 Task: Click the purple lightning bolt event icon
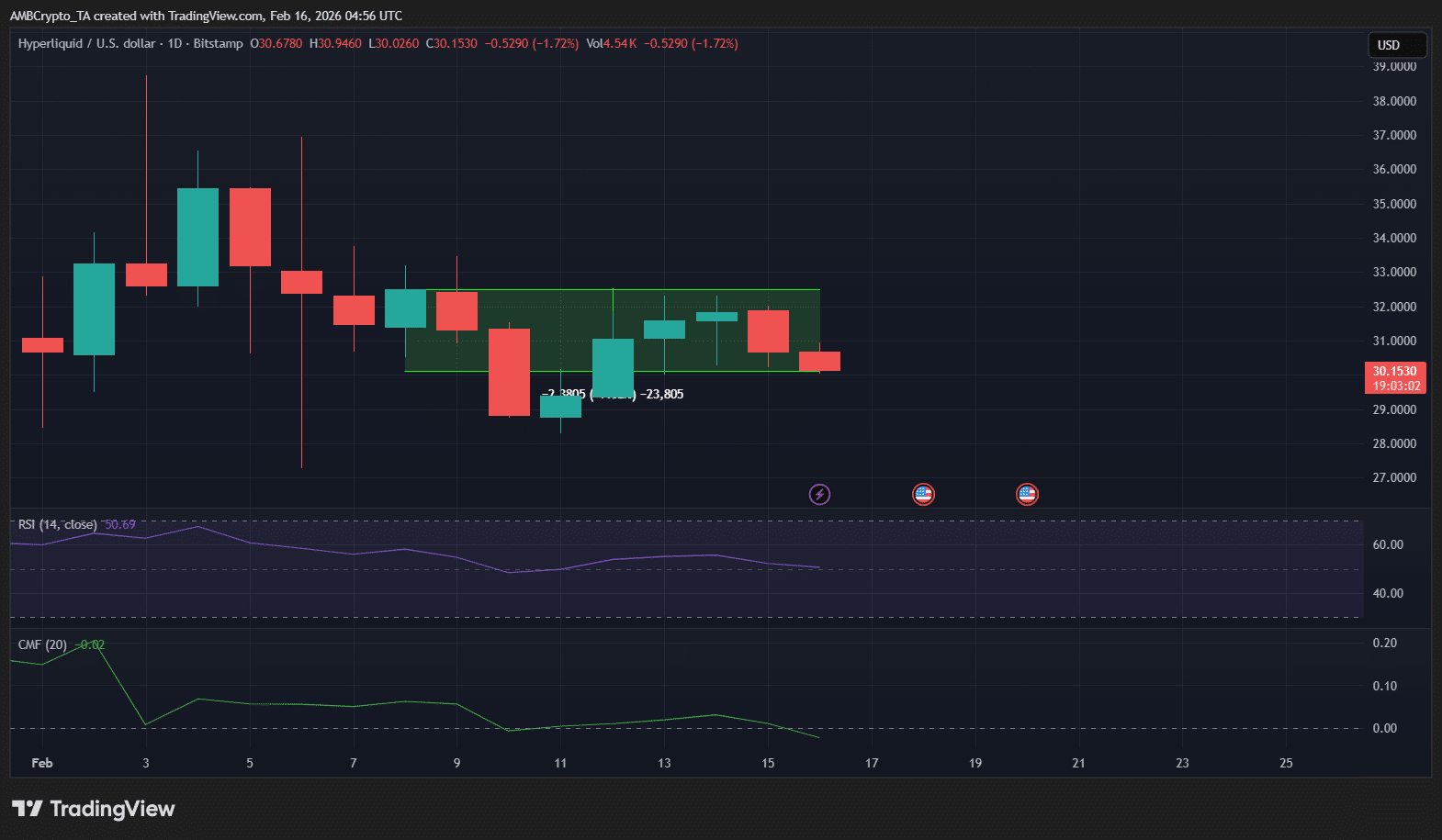819,495
